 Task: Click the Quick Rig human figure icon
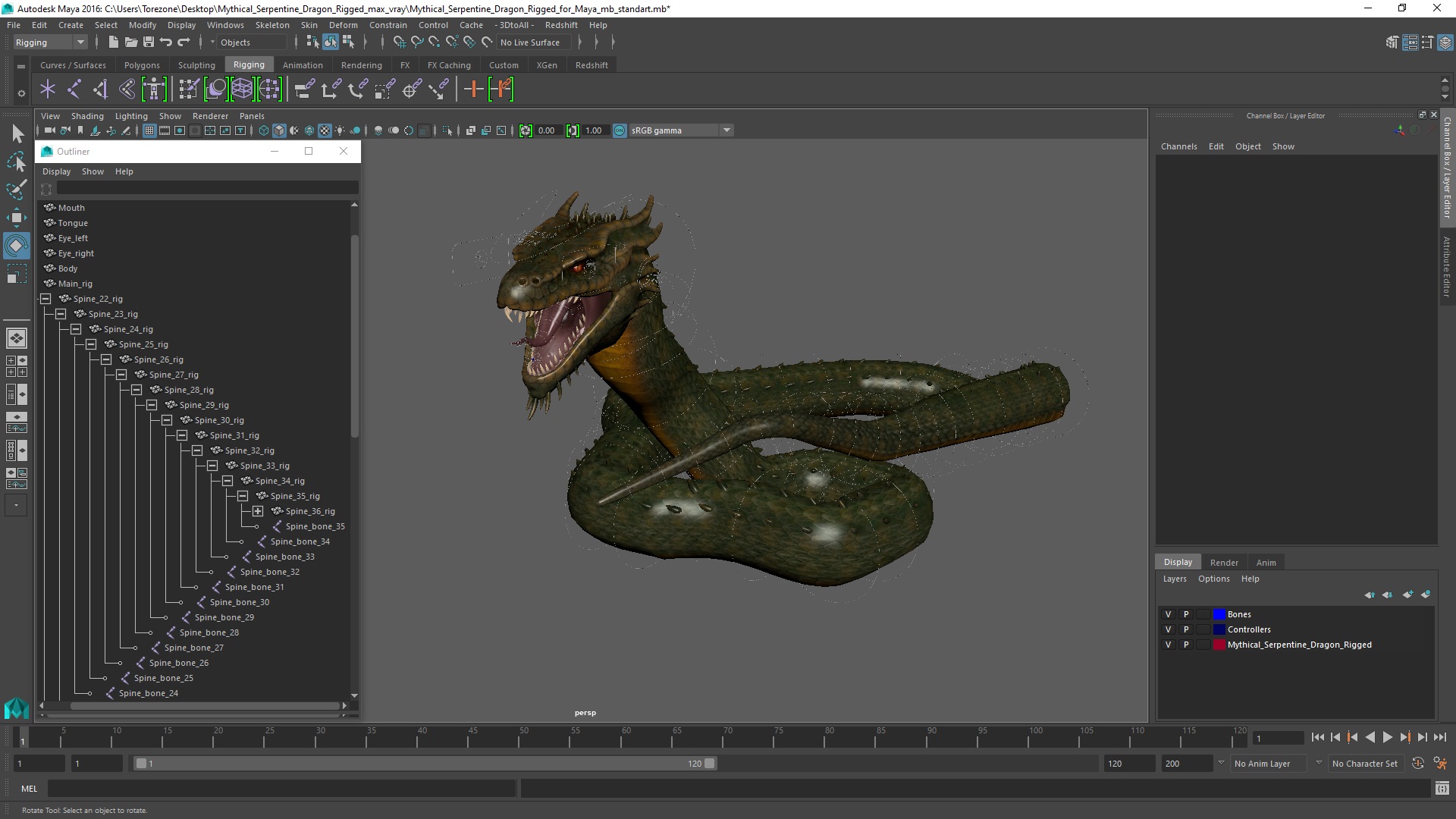pyautogui.click(x=154, y=89)
